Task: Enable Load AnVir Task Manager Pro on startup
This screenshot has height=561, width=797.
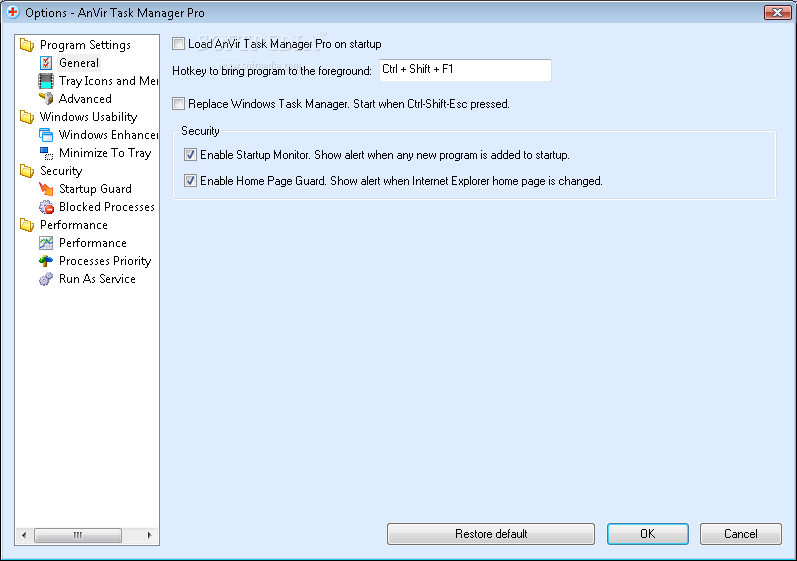Action: click(x=178, y=44)
